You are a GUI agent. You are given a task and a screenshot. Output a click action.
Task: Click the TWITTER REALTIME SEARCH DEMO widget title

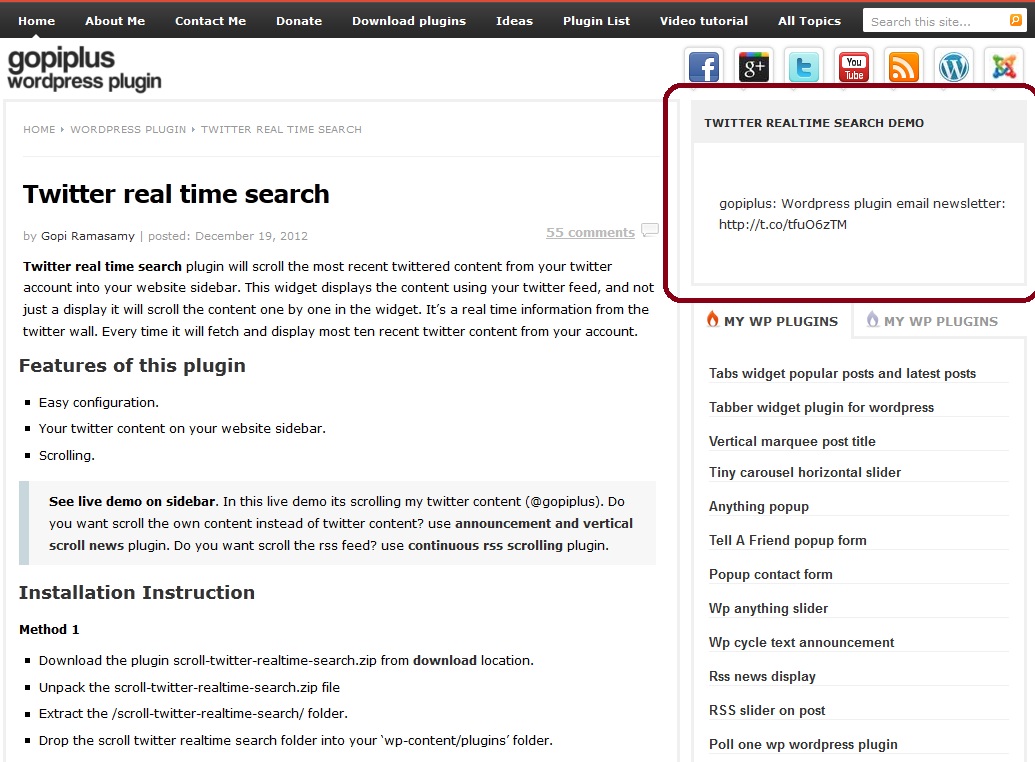[814, 123]
